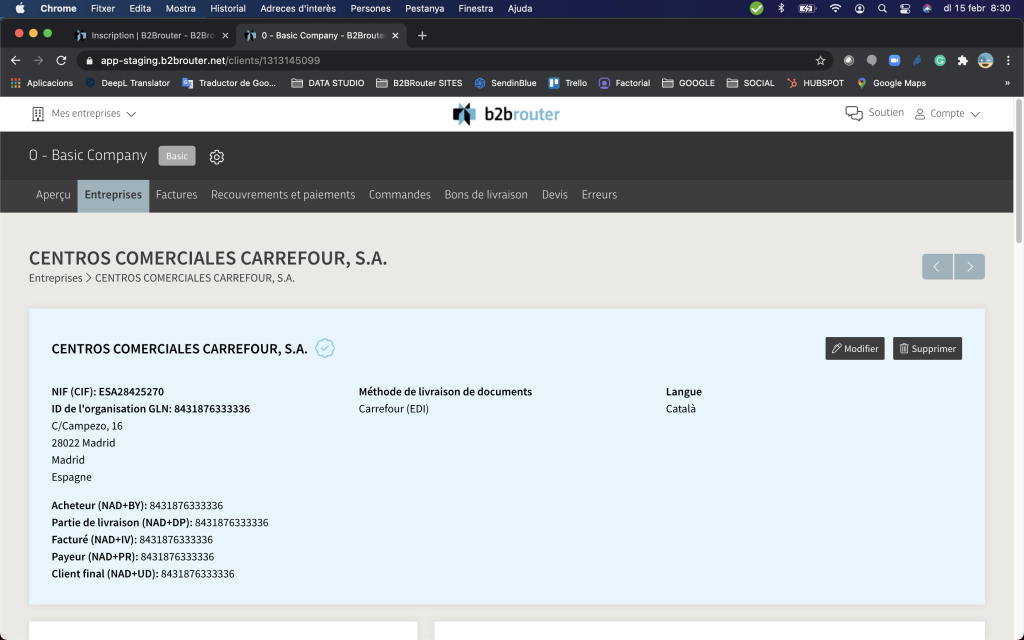This screenshot has width=1024, height=640.
Task: Open the Chrome profile avatar
Action: click(x=985, y=61)
